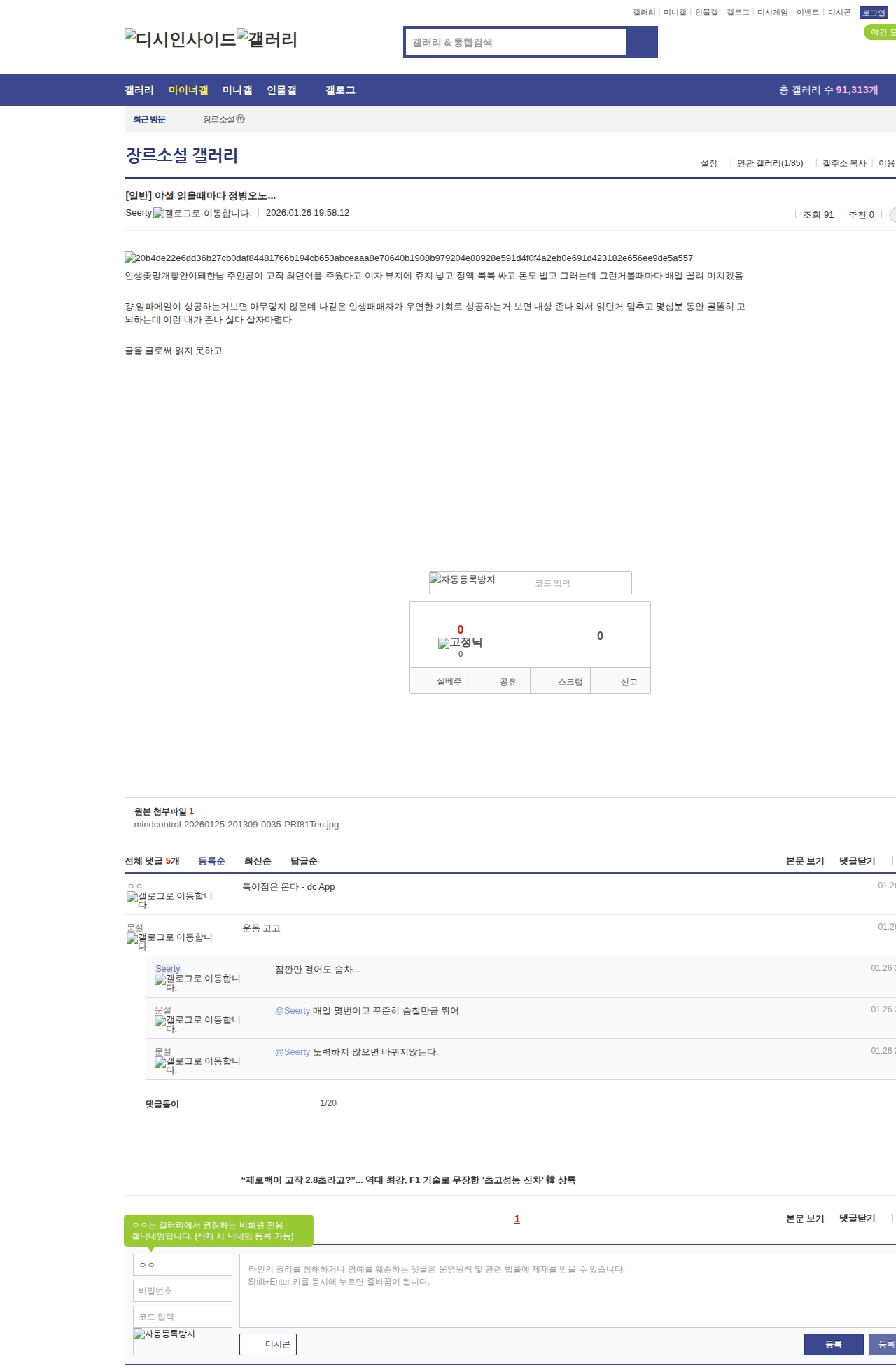Sort comments by 최신순
The image size is (896, 1370).
pyautogui.click(x=258, y=861)
